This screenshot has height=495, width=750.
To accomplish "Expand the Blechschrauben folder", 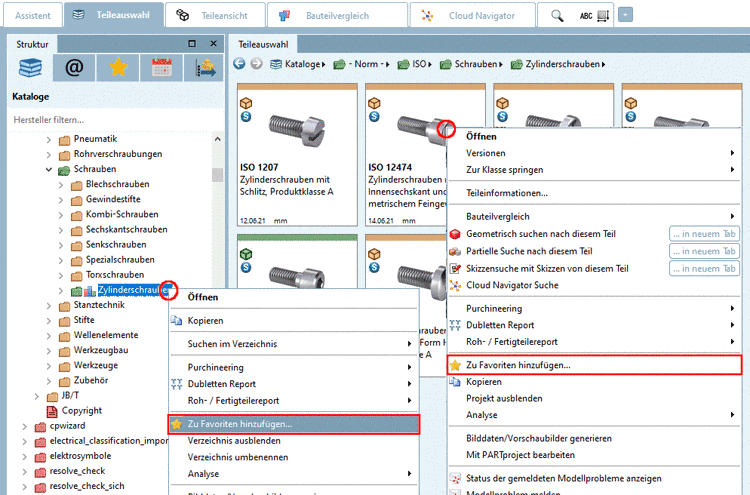I will [x=61, y=185].
